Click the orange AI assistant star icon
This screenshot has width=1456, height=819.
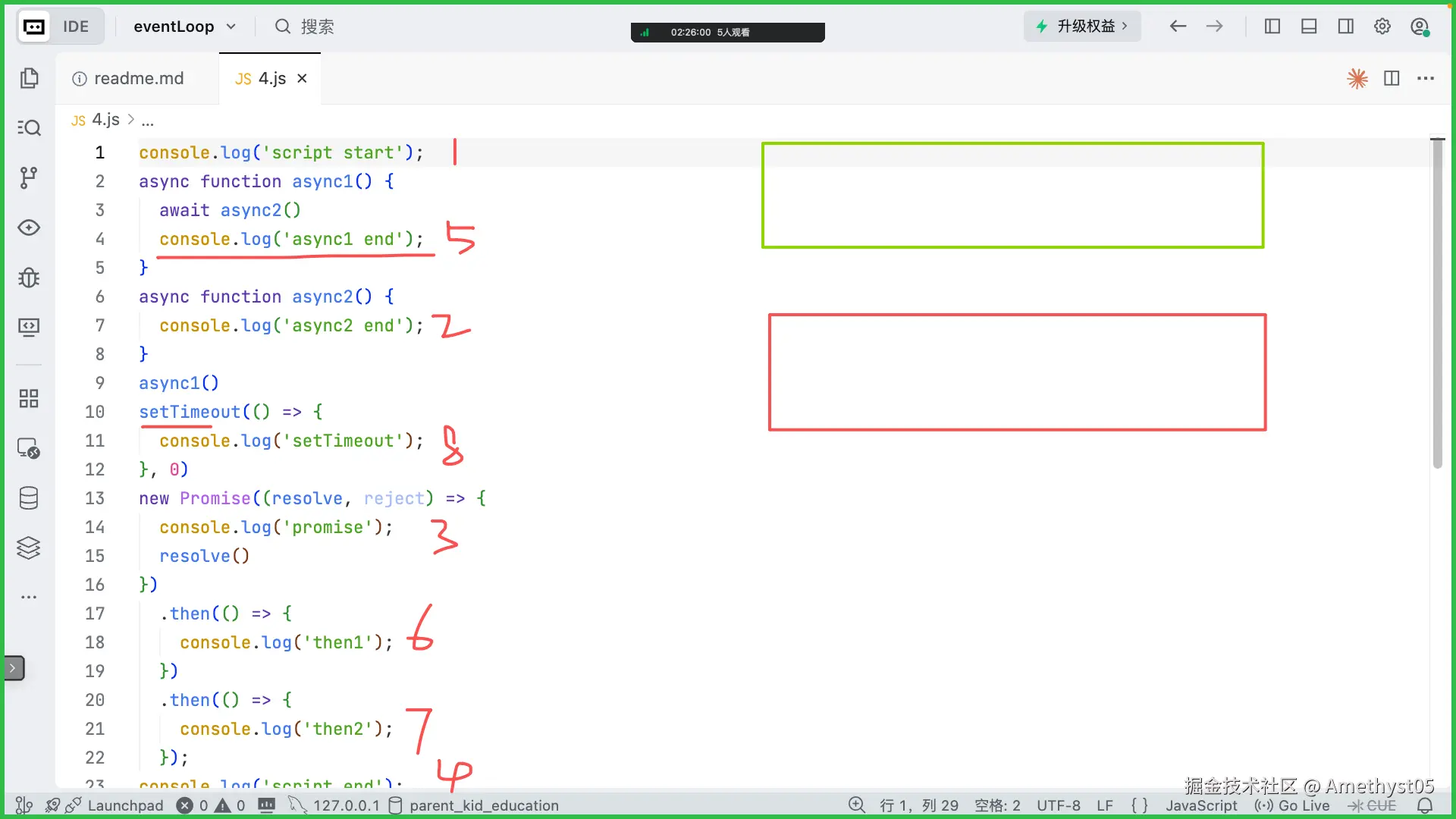click(x=1357, y=78)
